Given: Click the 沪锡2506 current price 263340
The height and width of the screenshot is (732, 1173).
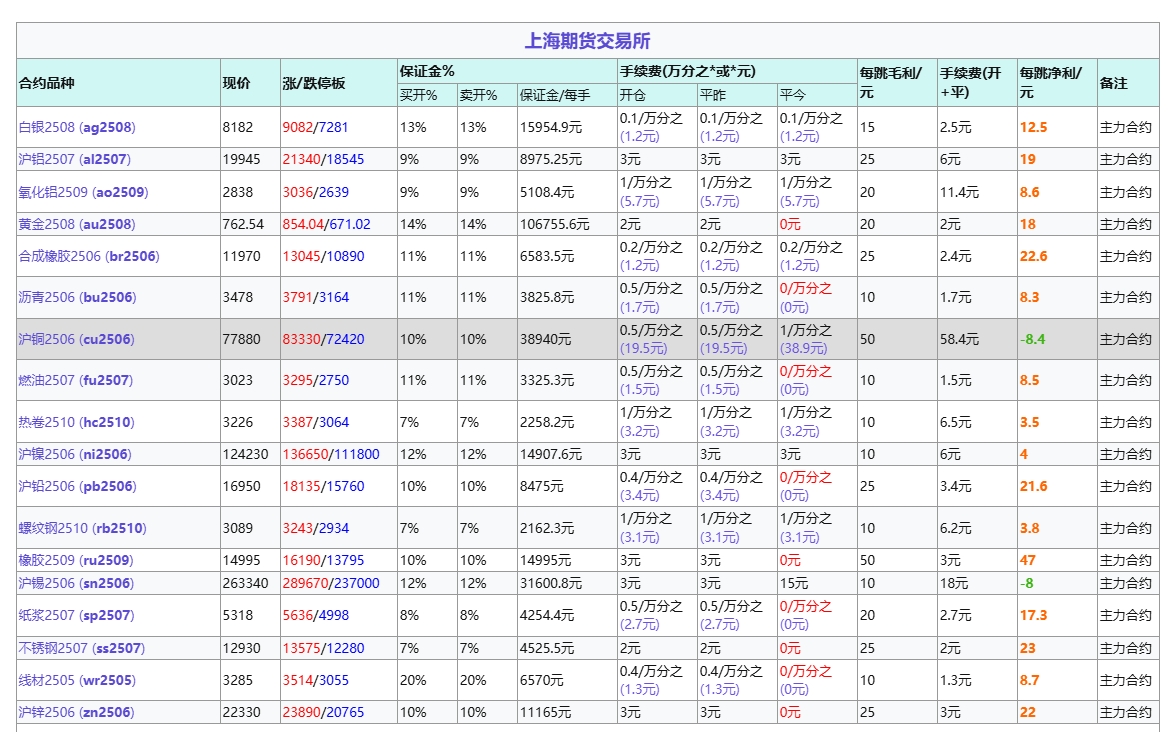Looking at the screenshot, I should tap(245, 584).
